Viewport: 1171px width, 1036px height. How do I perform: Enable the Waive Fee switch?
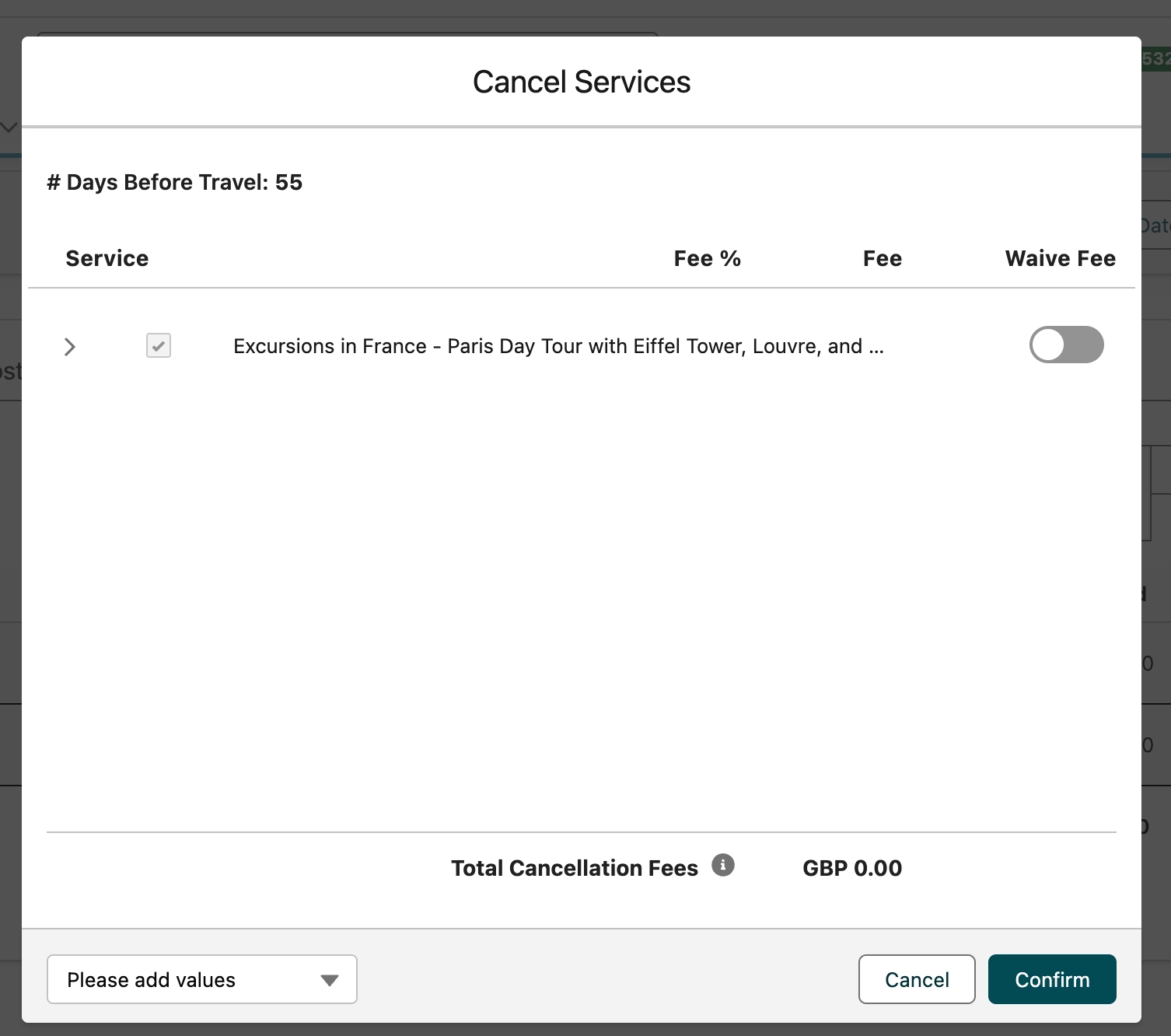pyautogui.click(x=1066, y=345)
